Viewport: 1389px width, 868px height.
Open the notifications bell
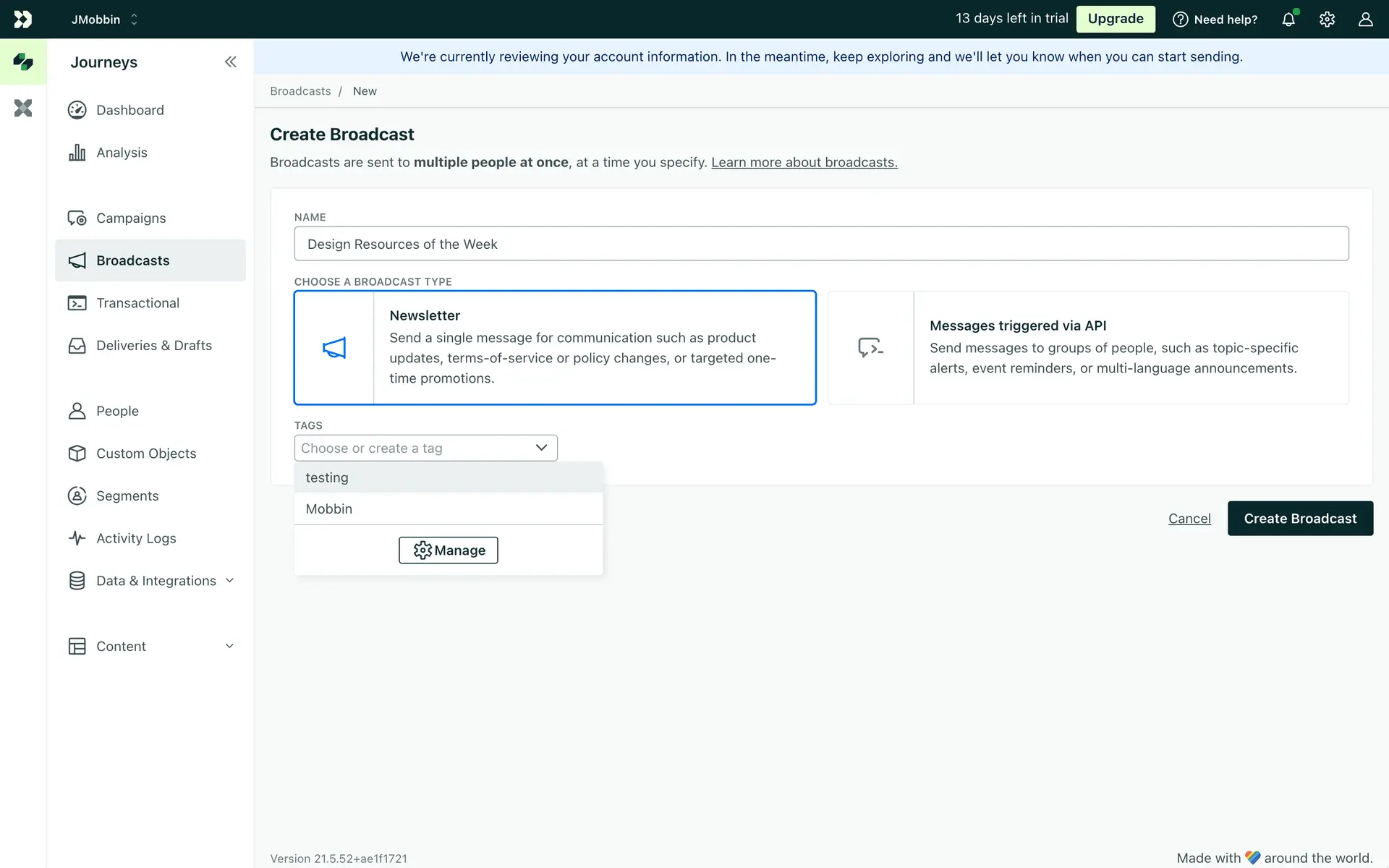coord(1288,20)
